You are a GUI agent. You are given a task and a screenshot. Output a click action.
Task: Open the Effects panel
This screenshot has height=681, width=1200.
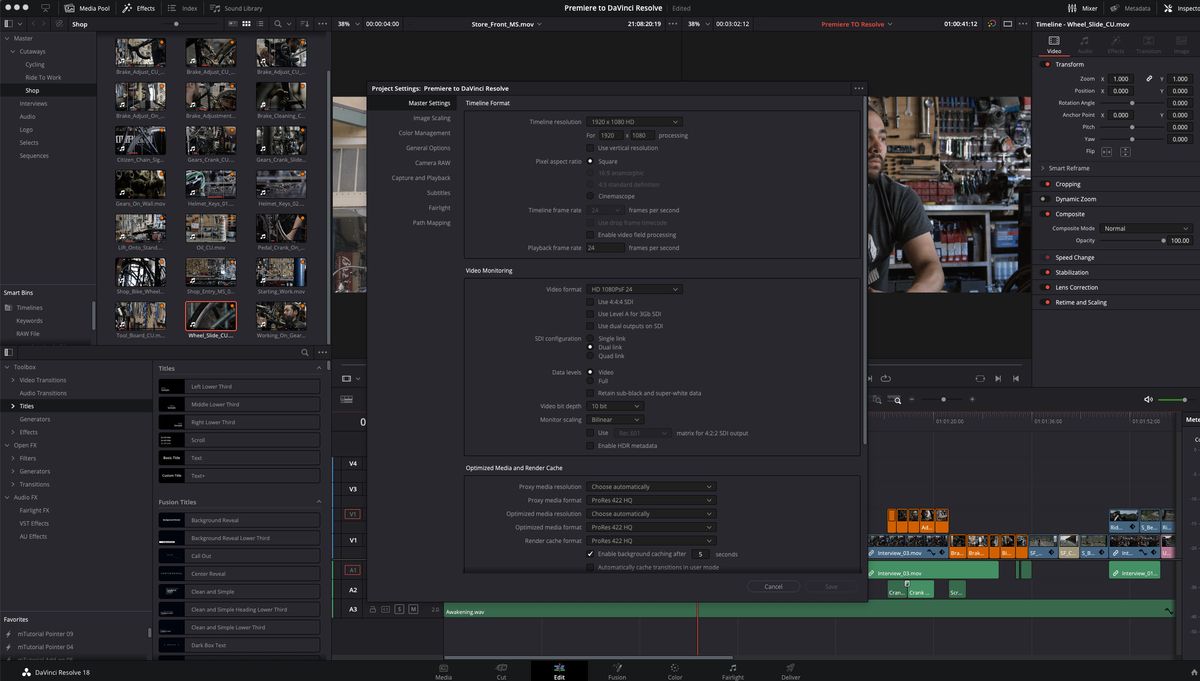(x=140, y=7)
